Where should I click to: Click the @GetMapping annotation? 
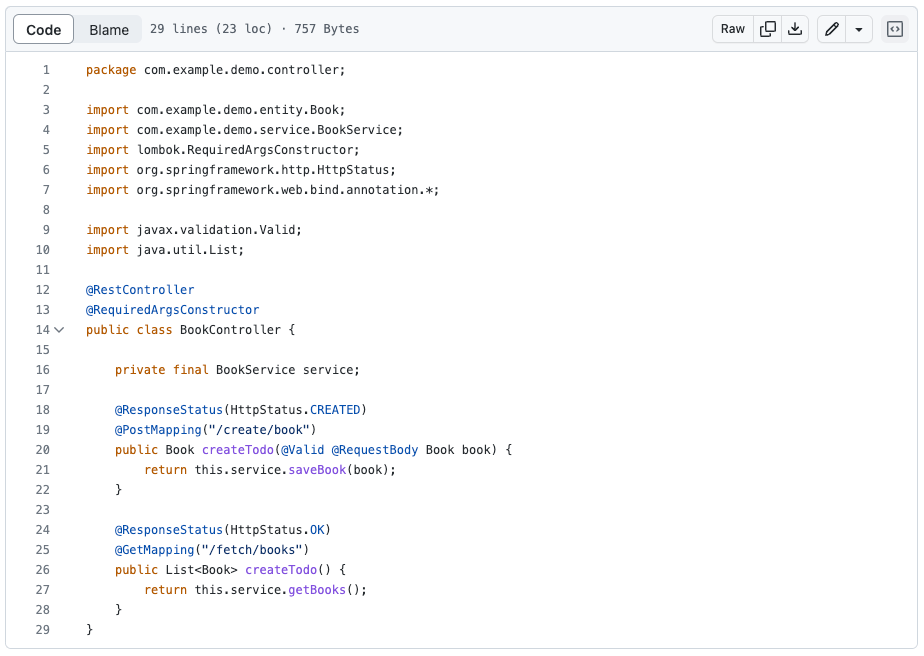[153, 550]
